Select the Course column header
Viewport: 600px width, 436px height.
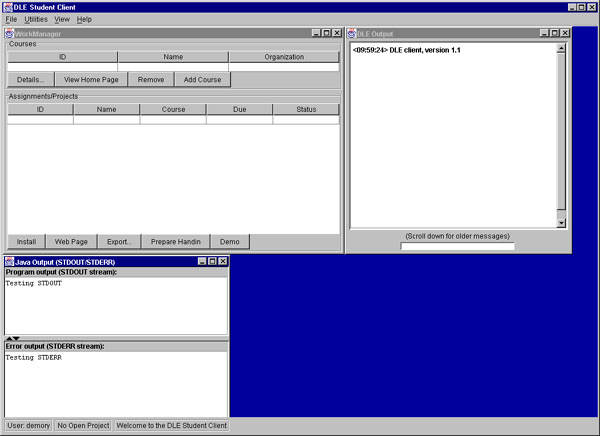point(173,109)
